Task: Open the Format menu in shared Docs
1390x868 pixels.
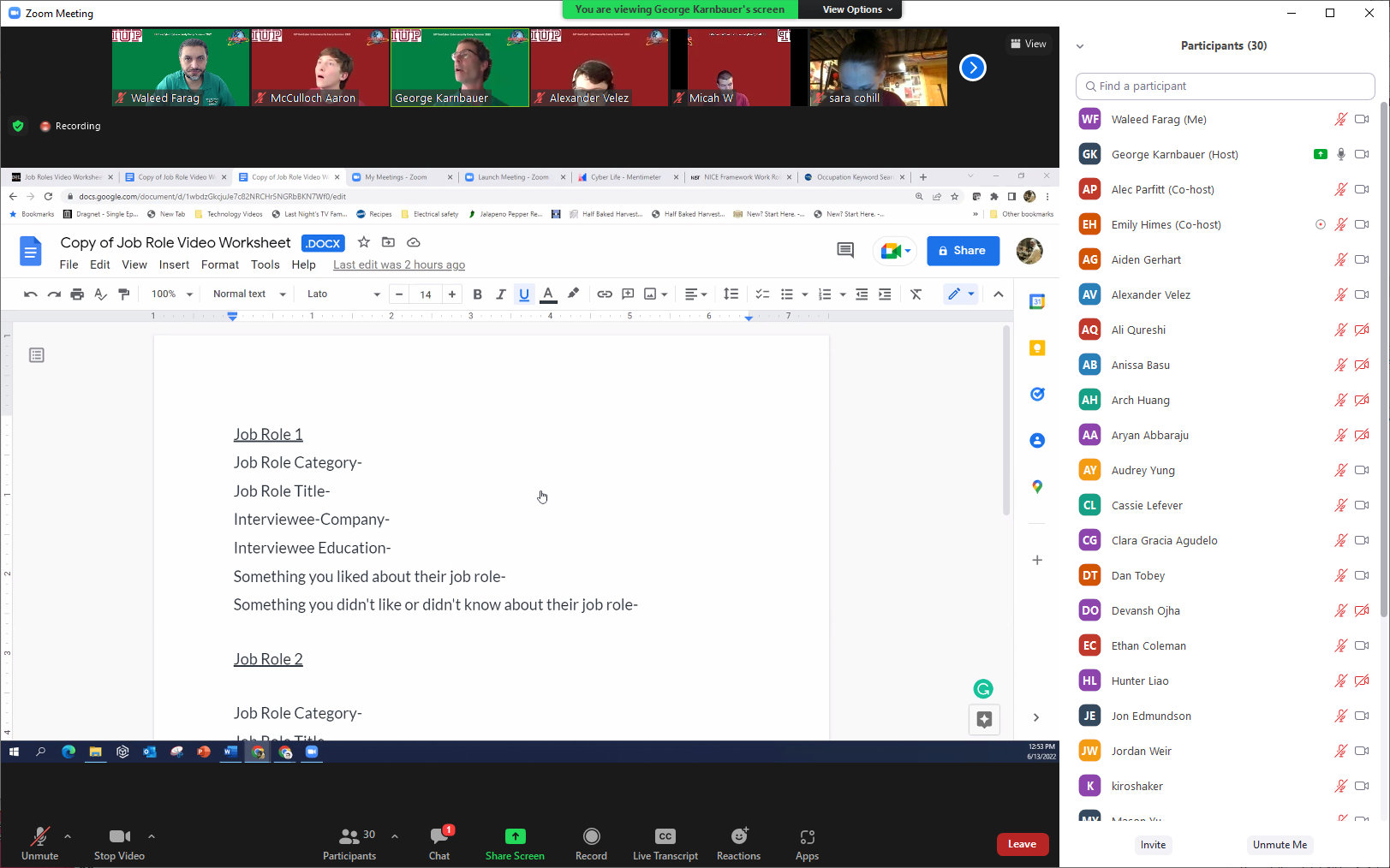Action: click(220, 265)
